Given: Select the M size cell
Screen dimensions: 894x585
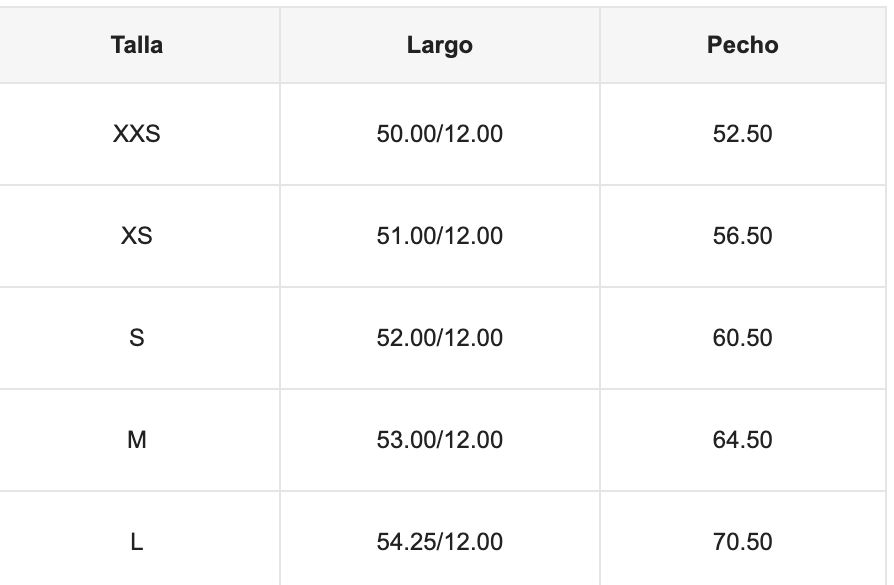Looking at the screenshot, I should pyautogui.click(x=137, y=440).
